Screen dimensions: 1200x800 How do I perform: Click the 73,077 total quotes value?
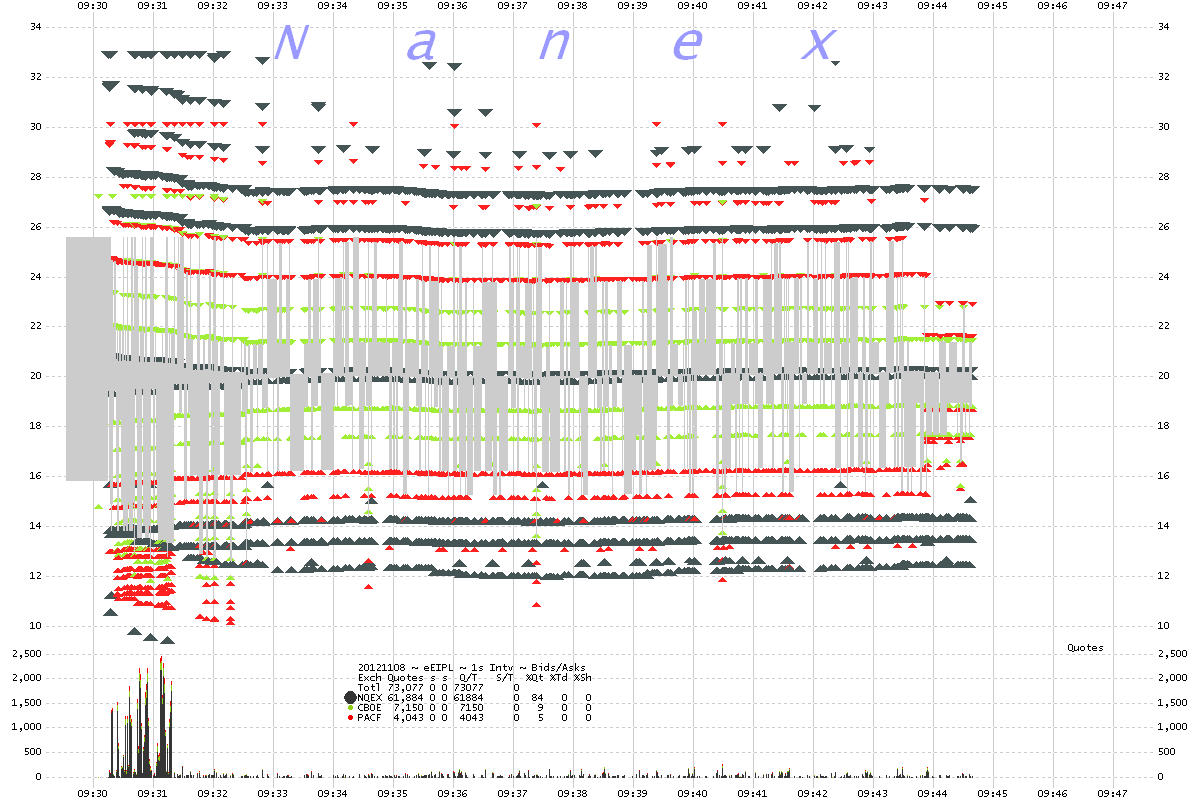coord(405,687)
